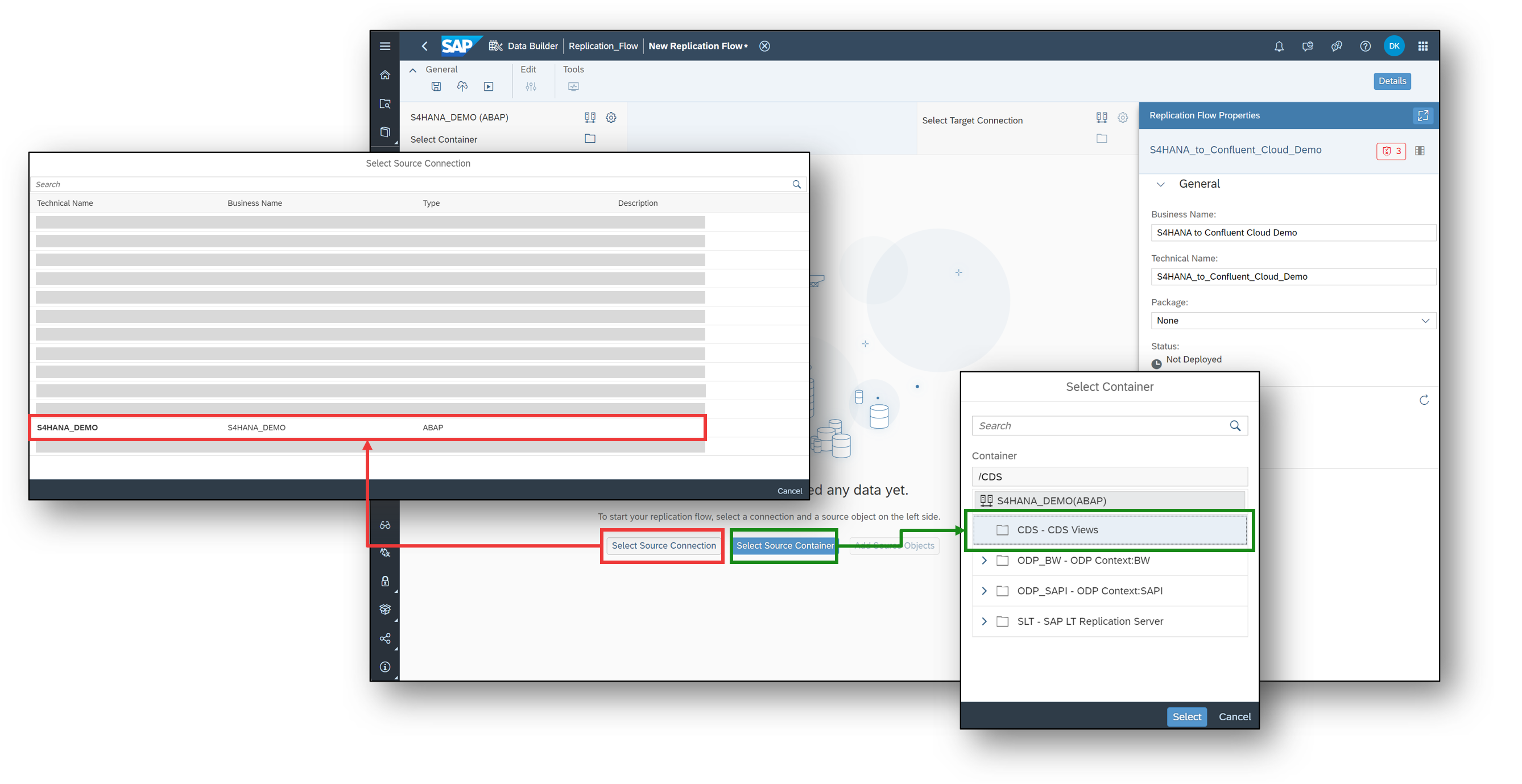The image size is (1522, 784).
Task: Expand the ODP_SAPI container node
Action: (984, 591)
